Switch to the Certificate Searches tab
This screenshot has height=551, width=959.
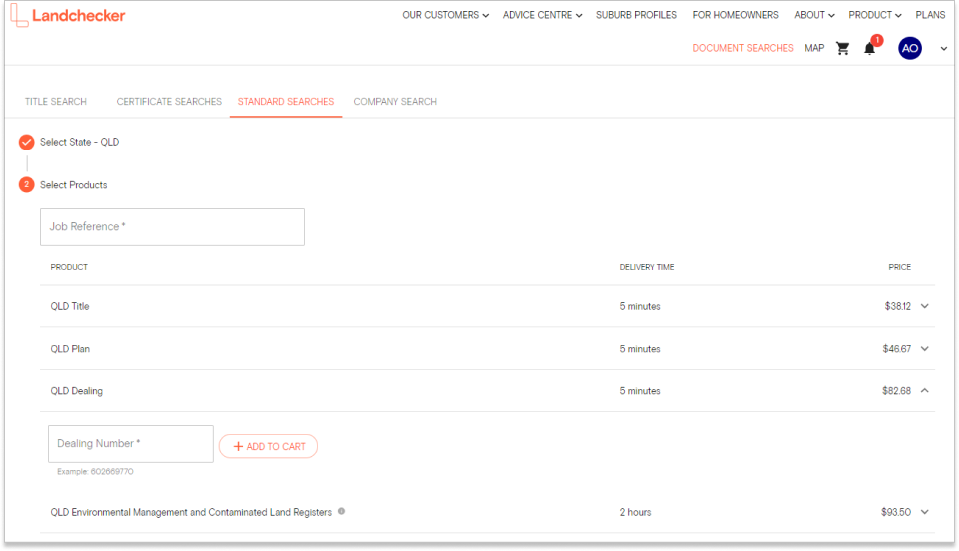169,102
